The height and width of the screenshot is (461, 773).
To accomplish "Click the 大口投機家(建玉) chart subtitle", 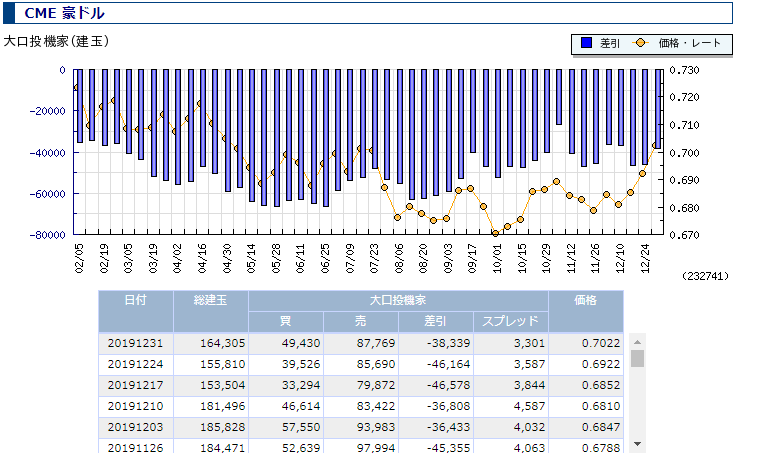I will click(x=56, y=41).
